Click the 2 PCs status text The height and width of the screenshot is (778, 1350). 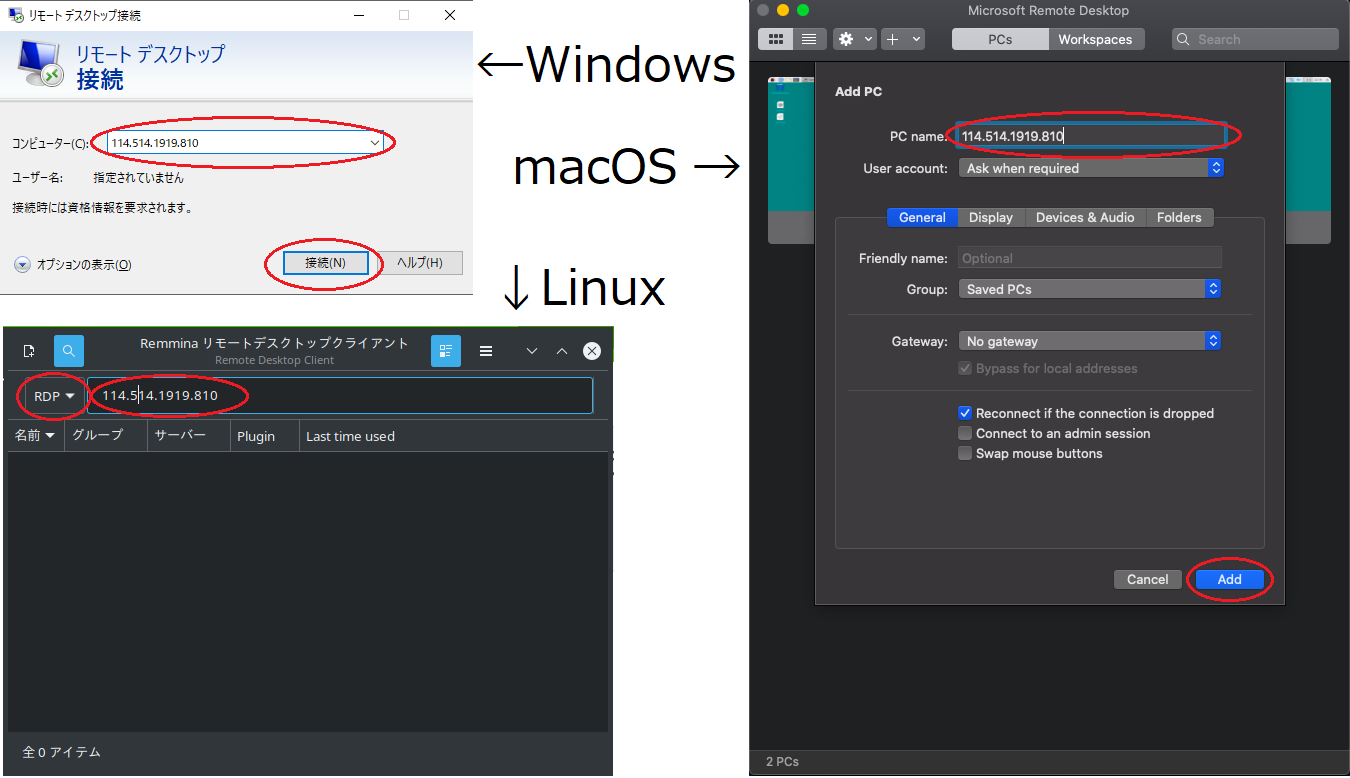tap(782, 762)
